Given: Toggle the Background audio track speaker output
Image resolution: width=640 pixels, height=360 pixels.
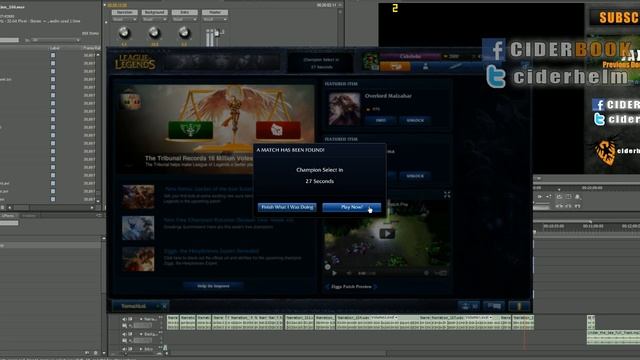Looking at the screenshot, I should 125,334.
